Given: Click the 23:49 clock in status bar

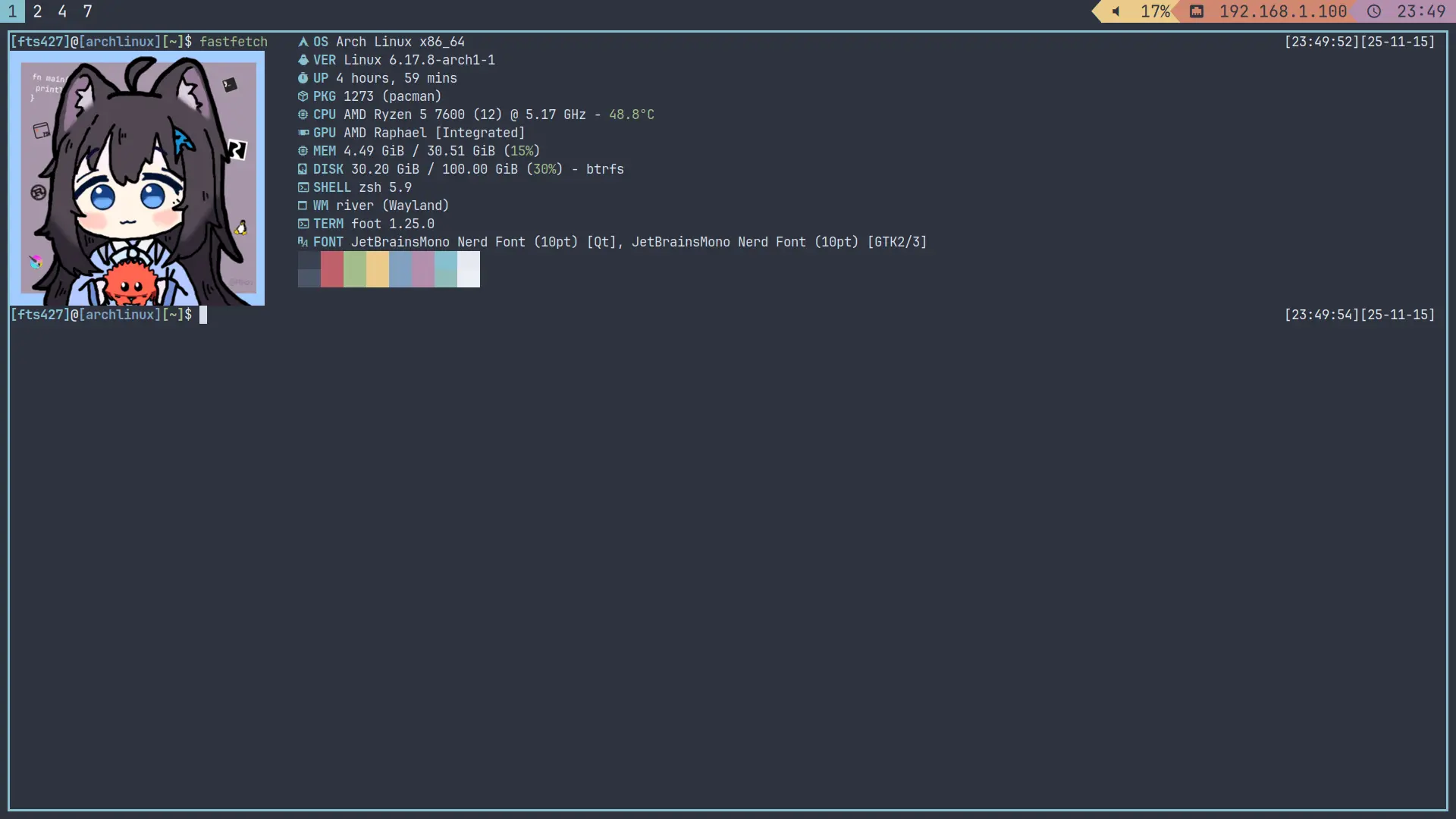Looking at the screenshot, I should pyautogui.click(x=1420, y=11).
